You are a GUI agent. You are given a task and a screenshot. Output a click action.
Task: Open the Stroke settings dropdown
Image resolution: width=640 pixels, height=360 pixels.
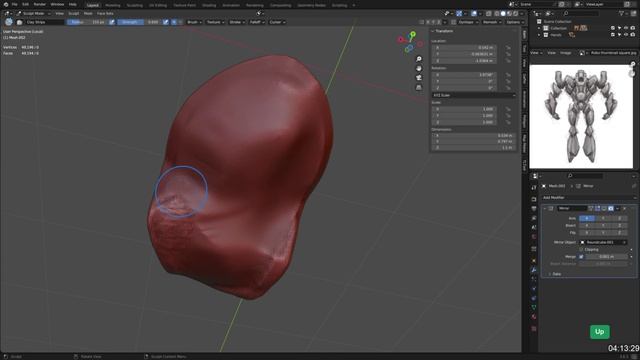237,22
